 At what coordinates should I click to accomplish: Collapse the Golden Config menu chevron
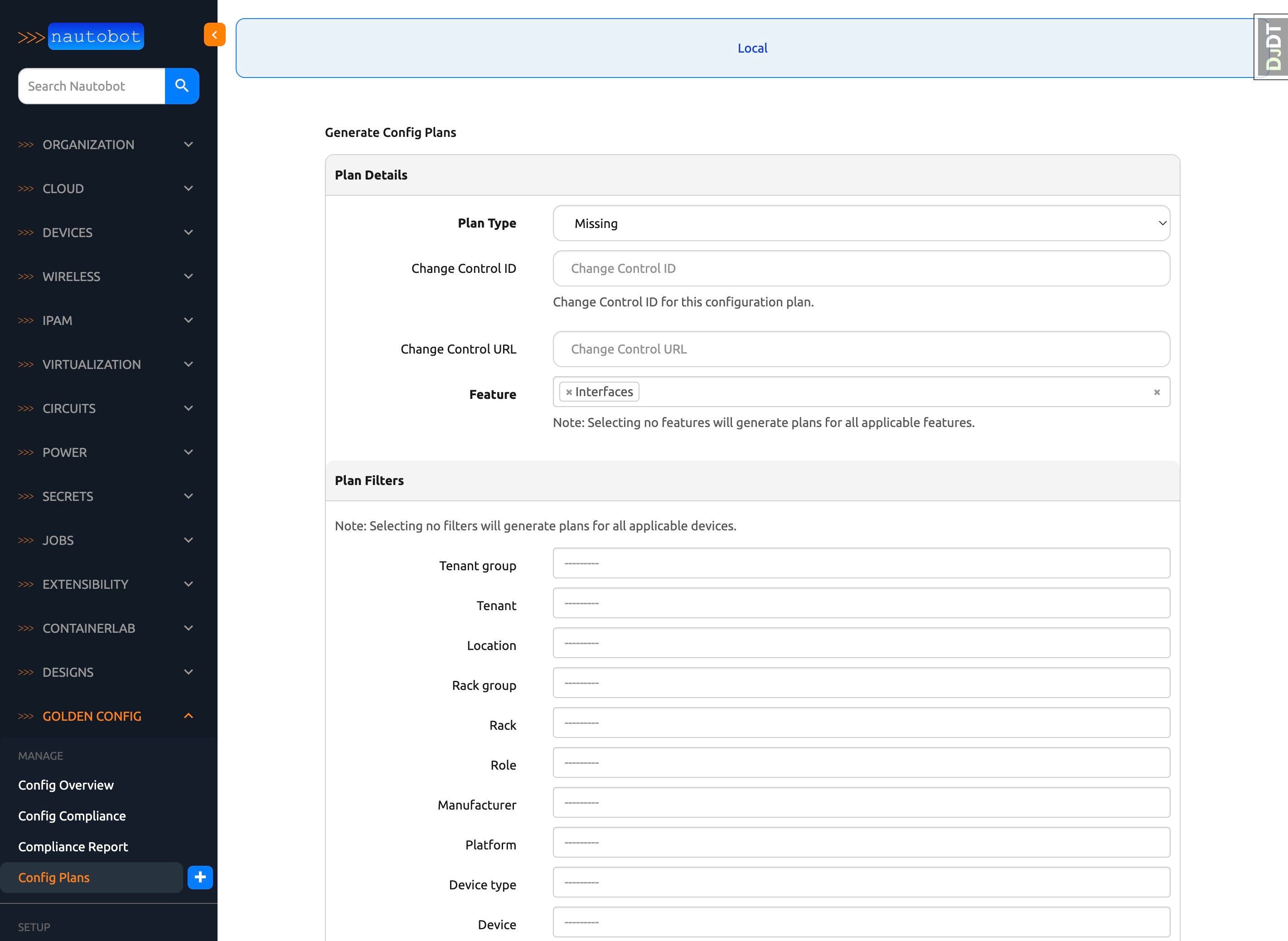pos(189,716)
